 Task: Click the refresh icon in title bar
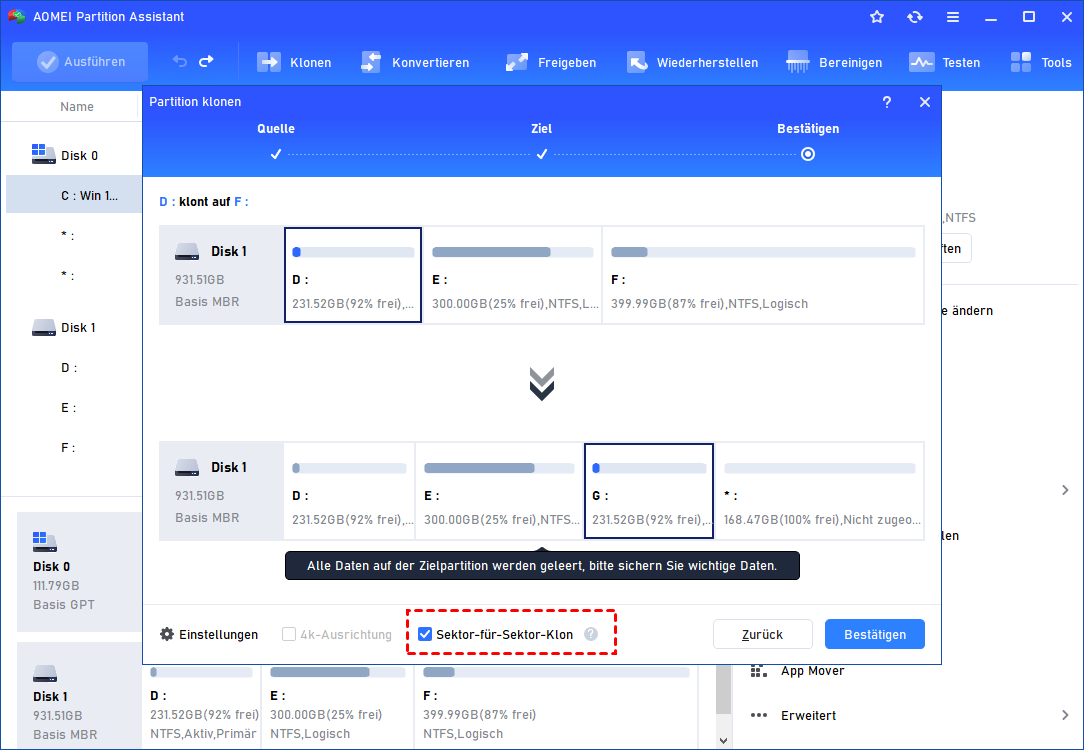tap(915, 17)
